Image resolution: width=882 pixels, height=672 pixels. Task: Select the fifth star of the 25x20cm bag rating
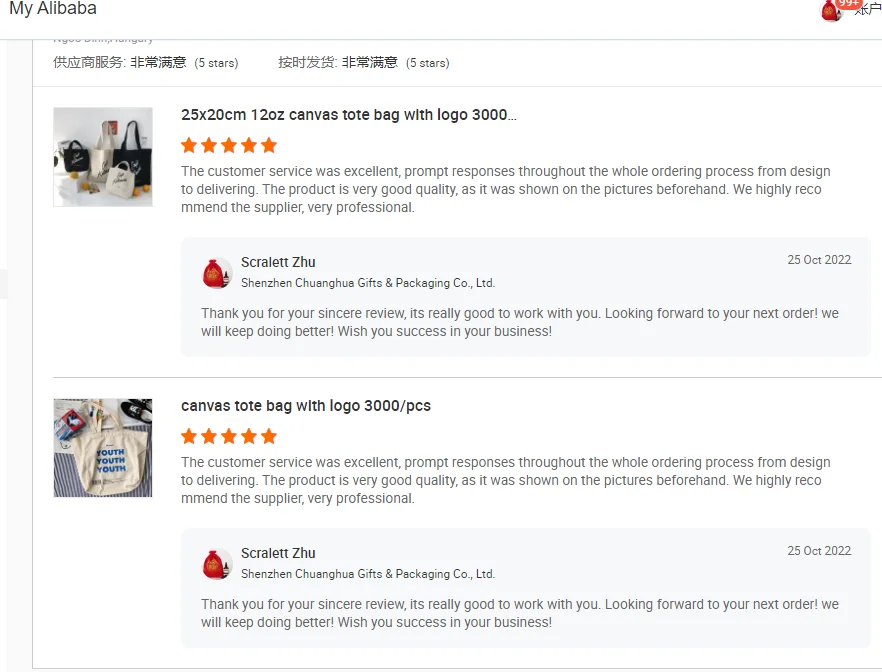click(268, 145)
